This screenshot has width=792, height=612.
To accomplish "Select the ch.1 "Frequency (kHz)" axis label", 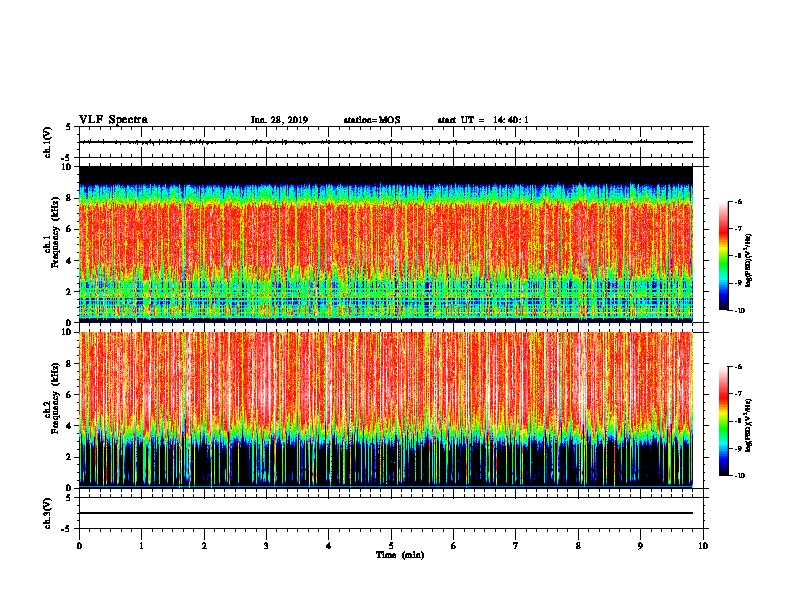I will pyautogui.click(x=56, y=232).
